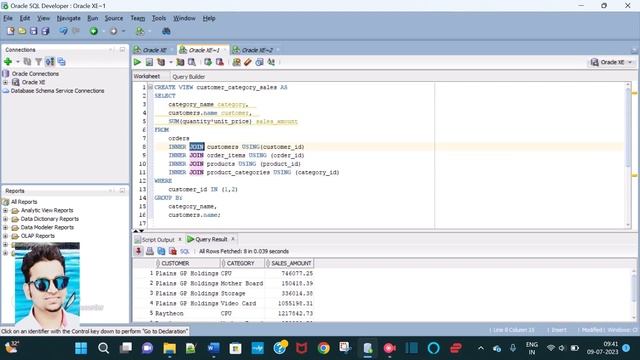Collapse the CREATE VIEW code fold marker
Image resolution: width=640 pixels, height=360 pixels.
150,87
